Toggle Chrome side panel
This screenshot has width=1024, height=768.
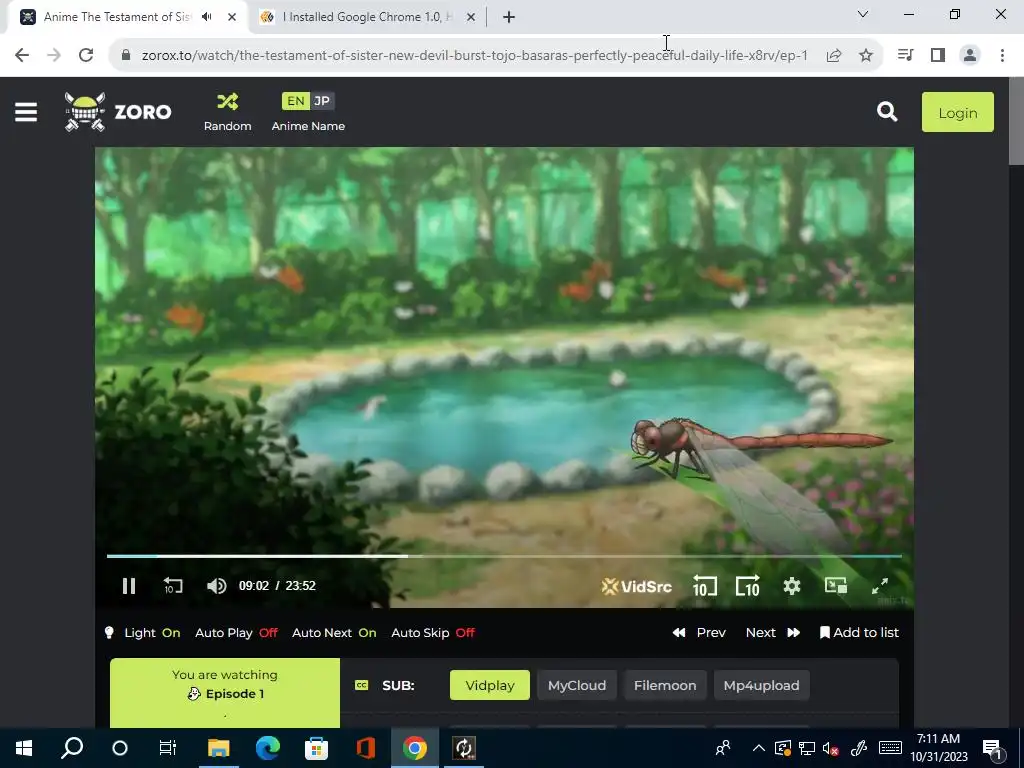[x=938, y=56]
